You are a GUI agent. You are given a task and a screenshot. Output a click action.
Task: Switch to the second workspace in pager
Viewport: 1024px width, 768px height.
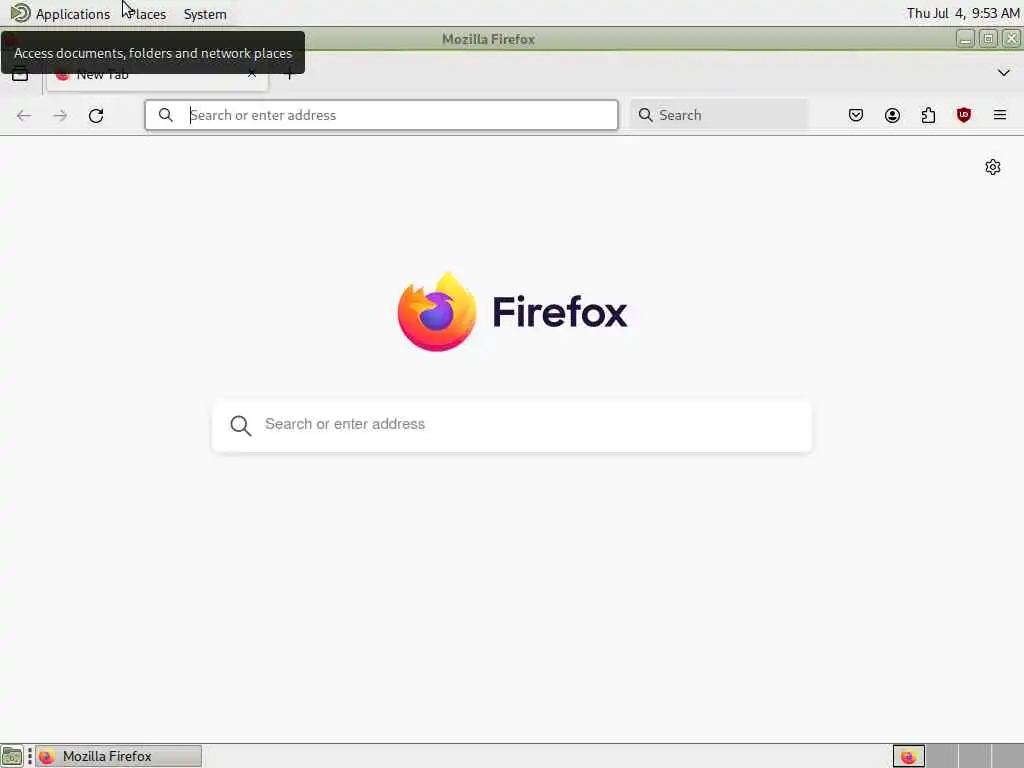point(942,756)
